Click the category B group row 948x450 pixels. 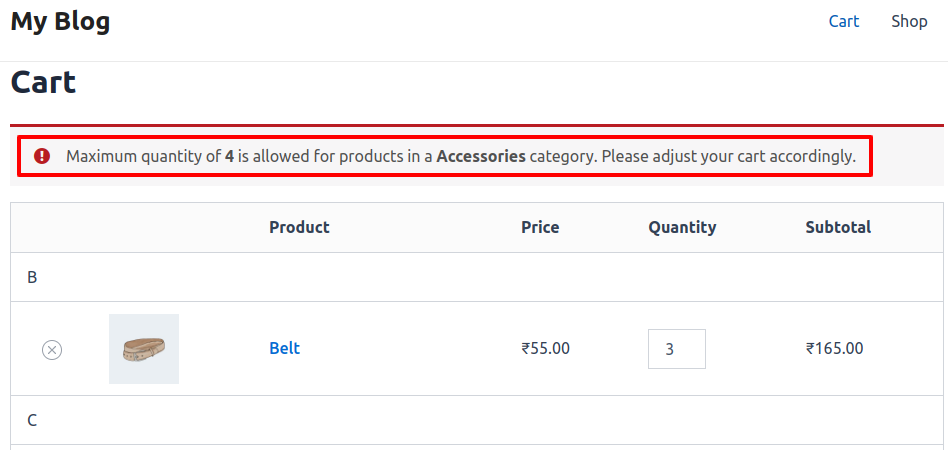32,277
